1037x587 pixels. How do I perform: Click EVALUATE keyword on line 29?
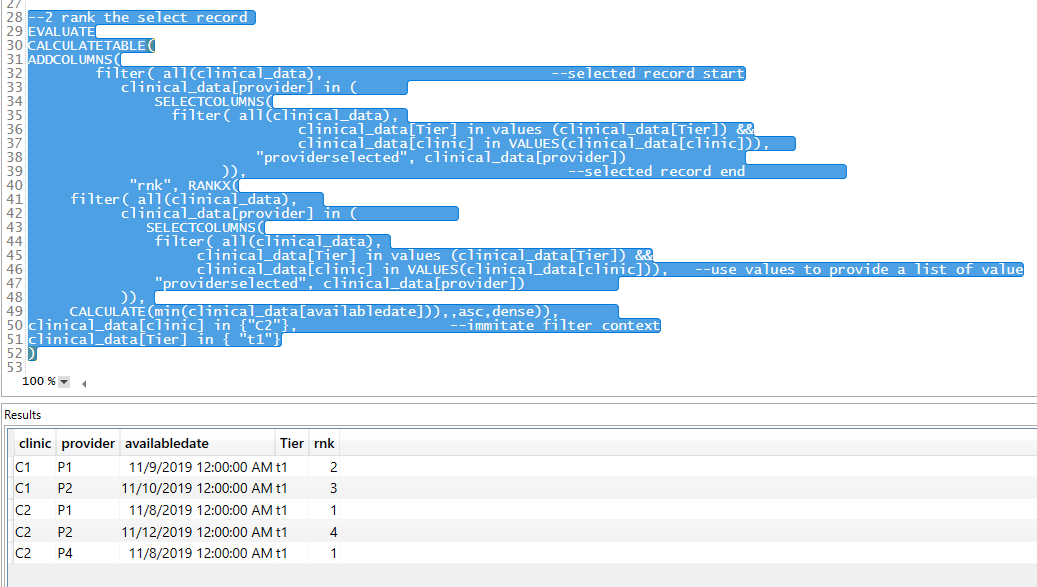62,32
